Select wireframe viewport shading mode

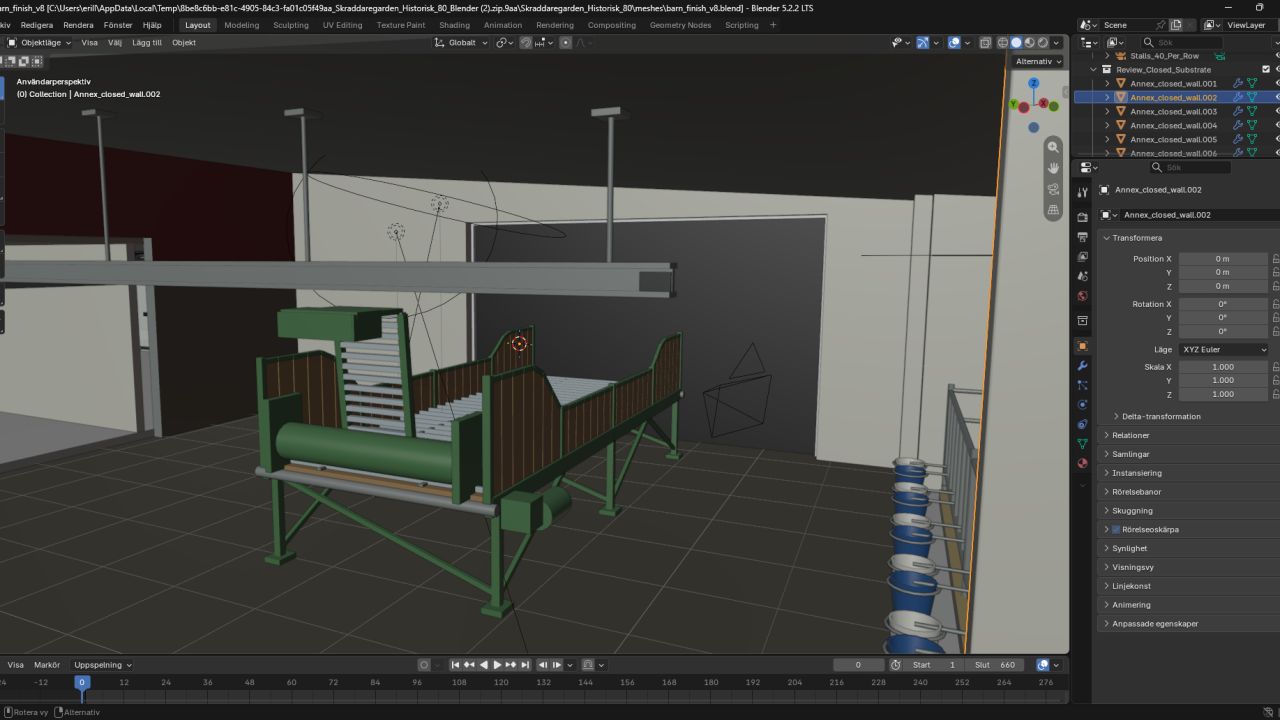click(1003, 43)
